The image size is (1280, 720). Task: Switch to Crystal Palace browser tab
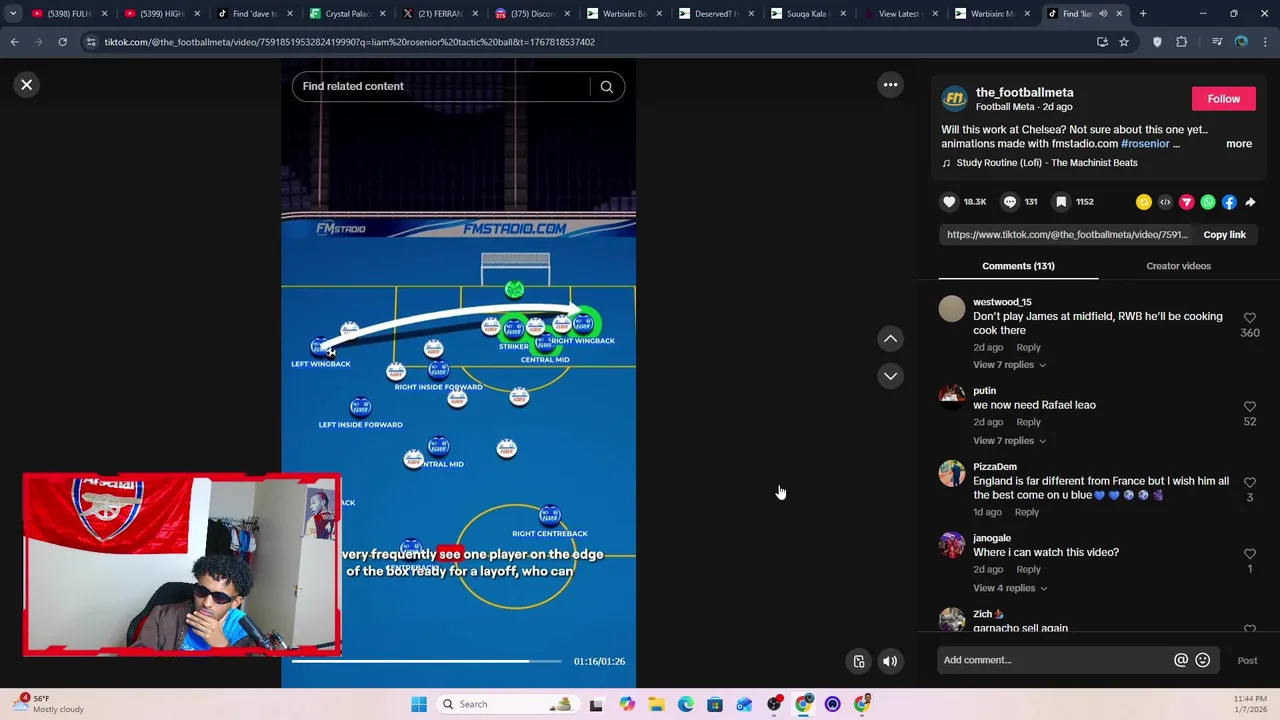pos(347,14)
